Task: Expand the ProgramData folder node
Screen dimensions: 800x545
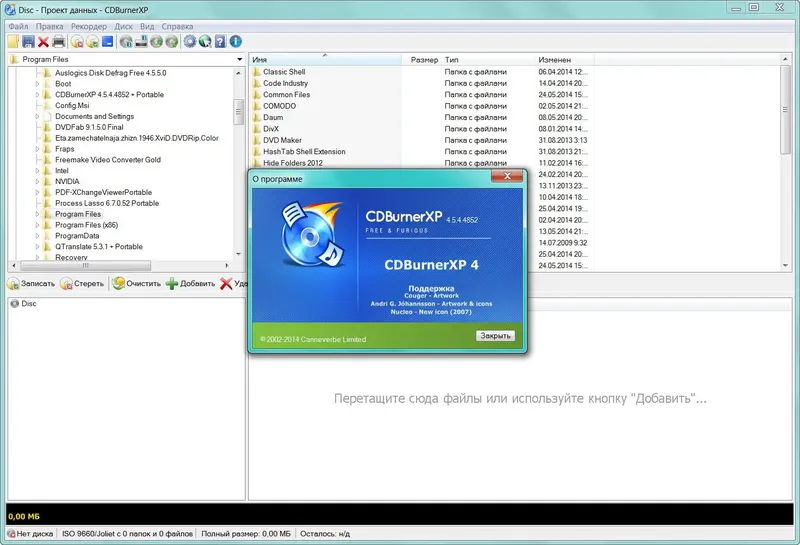Action: tap(37, 236)
